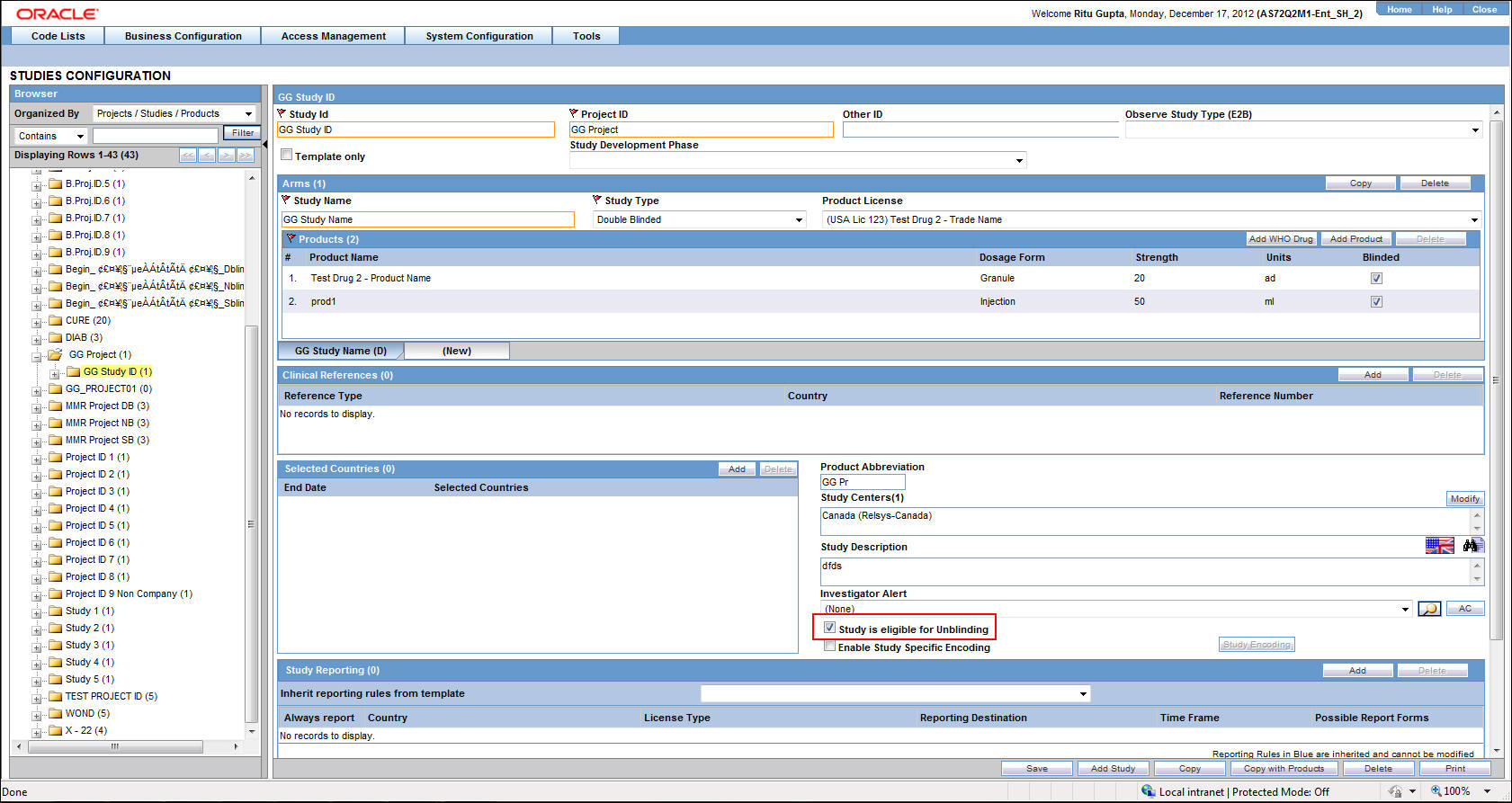The width and height of the screenshot is (1512, 803).
Task: Open the Organized By dropdown
Action: pos(248,113)
